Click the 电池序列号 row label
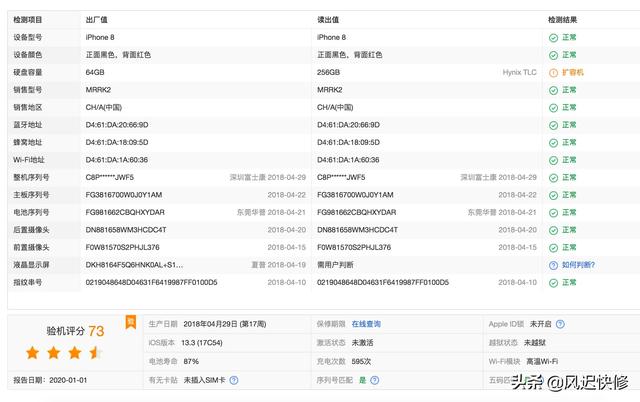640x402 pixels. 31,212
